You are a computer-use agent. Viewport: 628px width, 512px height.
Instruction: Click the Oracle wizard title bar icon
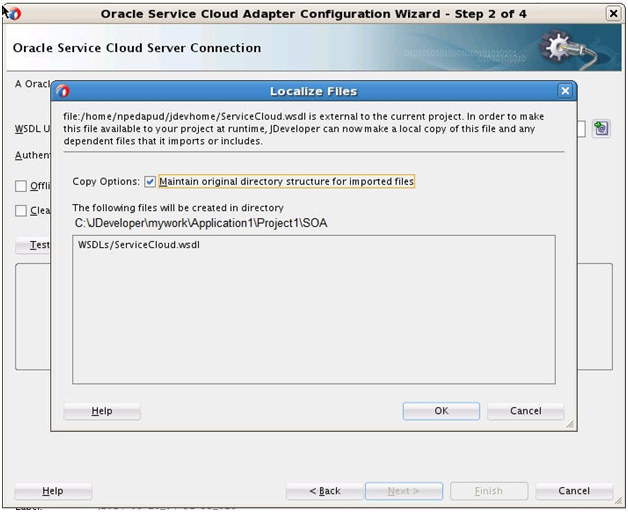click(x=14, y=14)
